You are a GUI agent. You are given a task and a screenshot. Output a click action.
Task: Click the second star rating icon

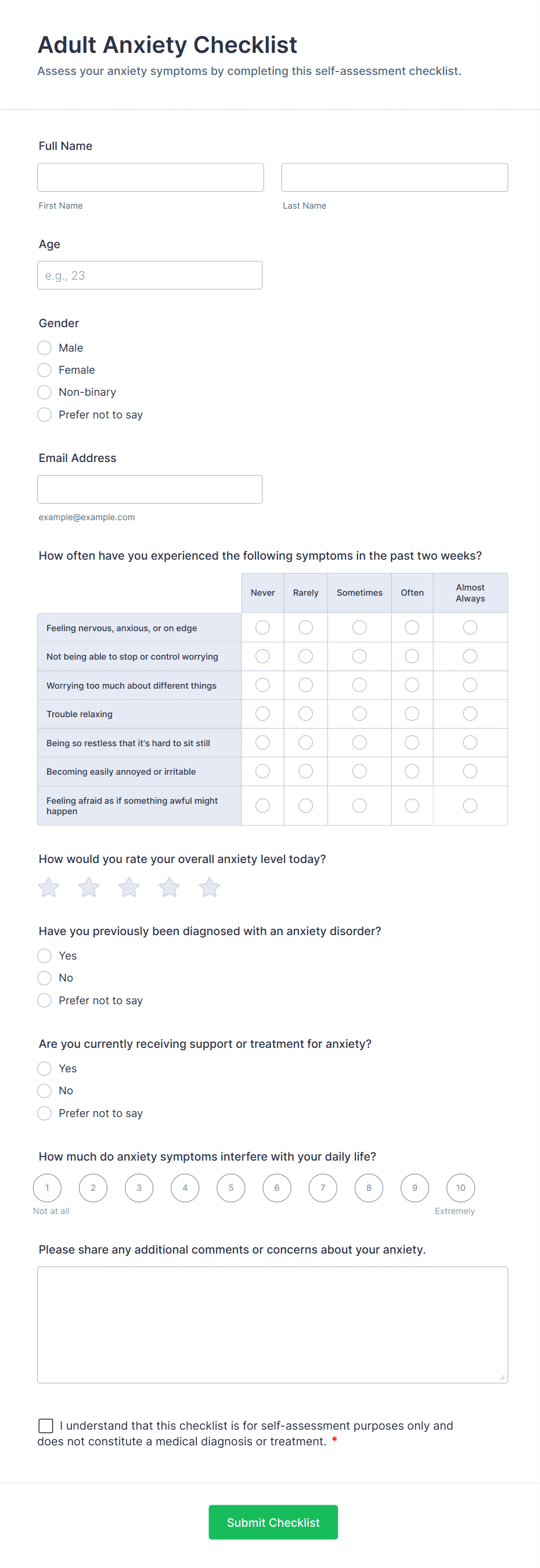pos(89,887)
